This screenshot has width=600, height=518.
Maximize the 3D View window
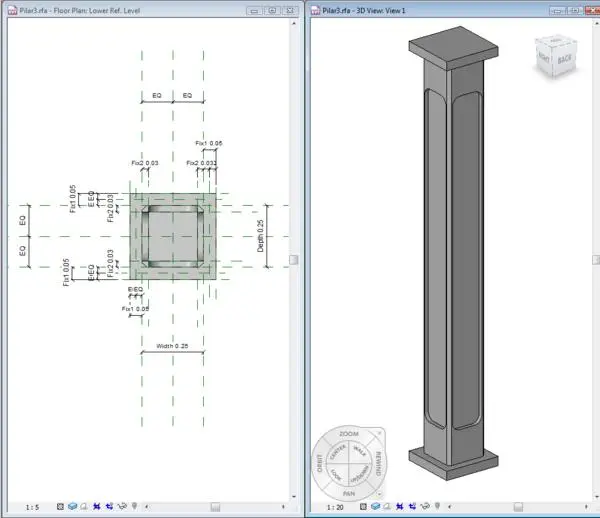point(575,11)
